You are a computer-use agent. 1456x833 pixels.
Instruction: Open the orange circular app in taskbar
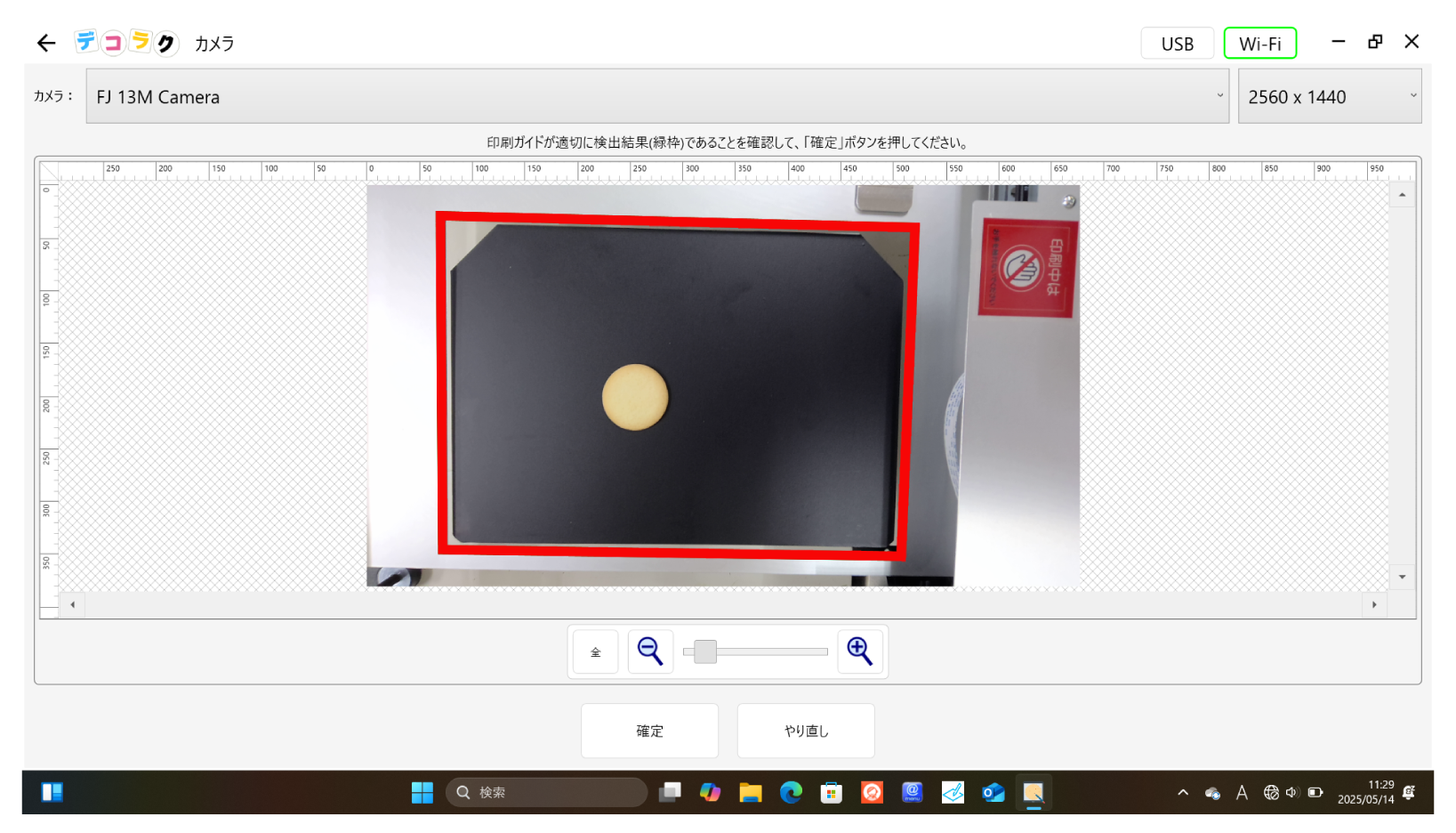(x=872, y=792)
